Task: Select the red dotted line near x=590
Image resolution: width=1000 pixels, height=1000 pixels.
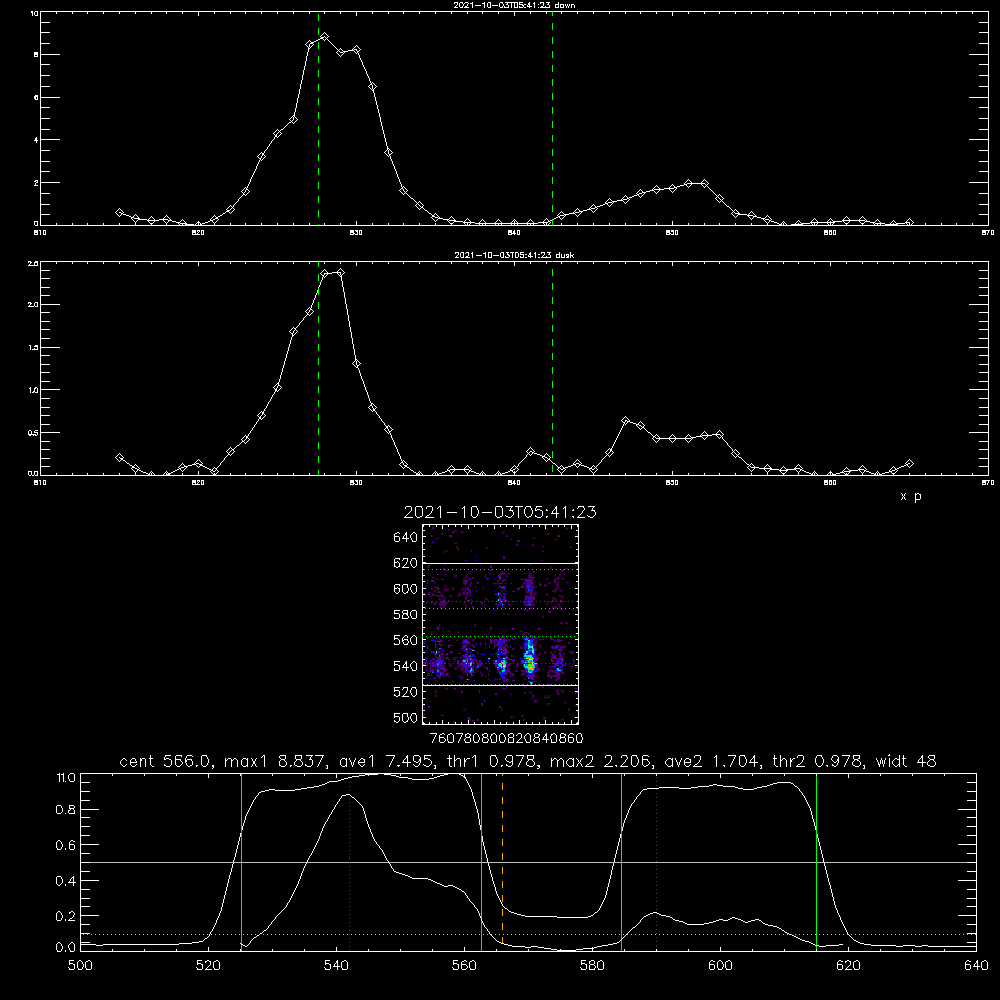Action: coord(656,861)
